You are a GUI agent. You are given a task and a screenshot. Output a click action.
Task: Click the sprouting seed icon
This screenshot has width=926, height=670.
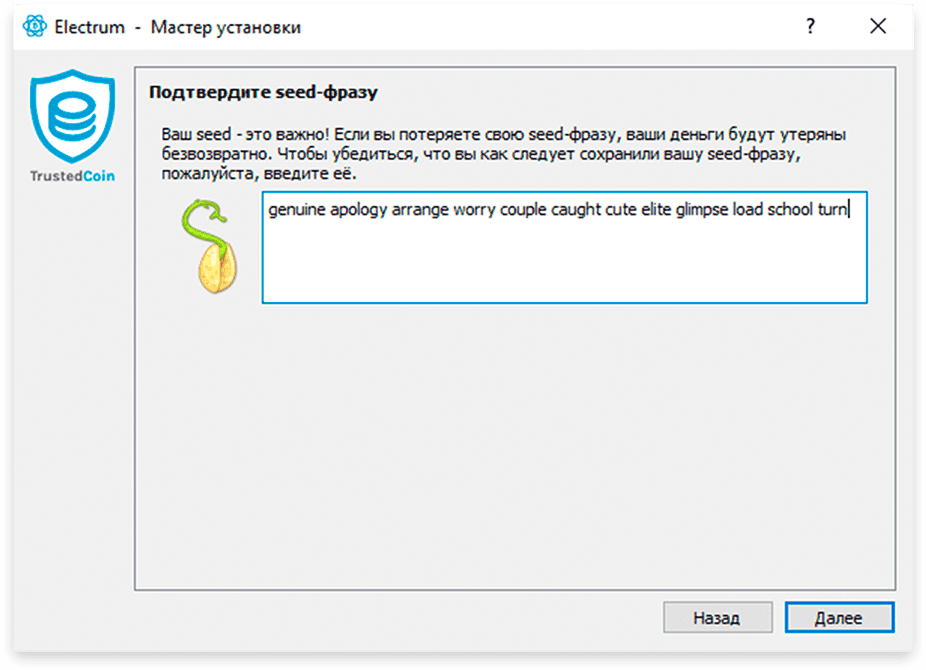211,246
